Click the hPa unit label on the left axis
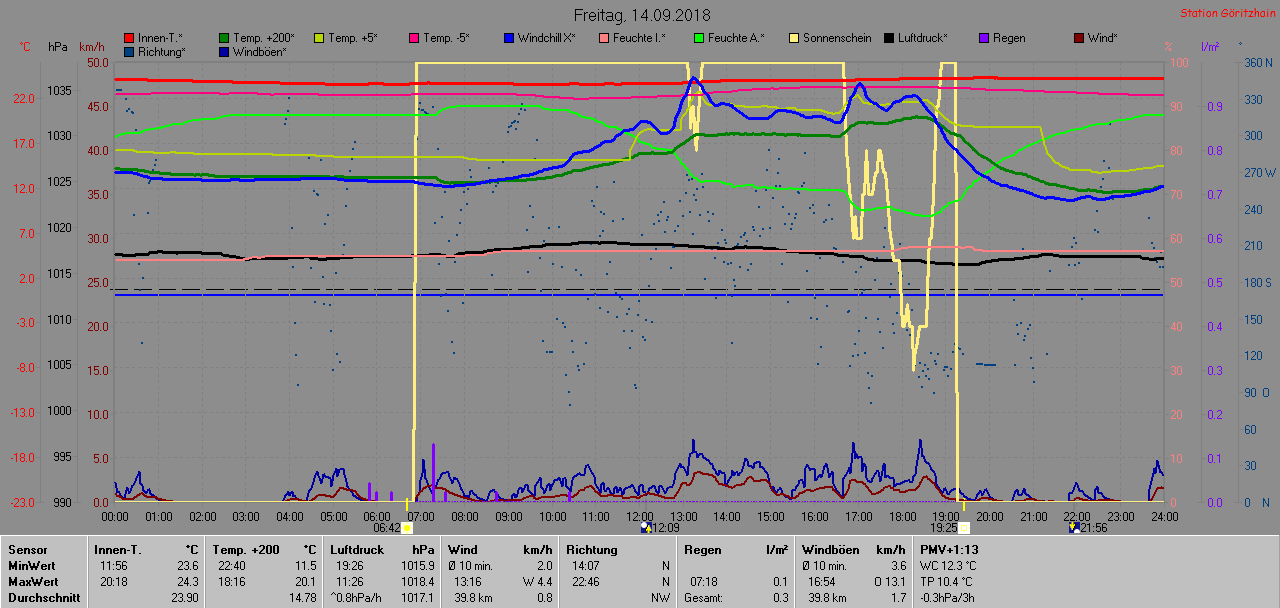The width and height of the screenshot is (1280, 608). [57, 48]
